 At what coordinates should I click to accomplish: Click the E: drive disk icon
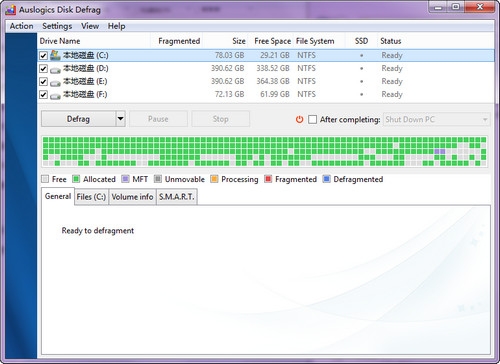click(x=55, y=83)
